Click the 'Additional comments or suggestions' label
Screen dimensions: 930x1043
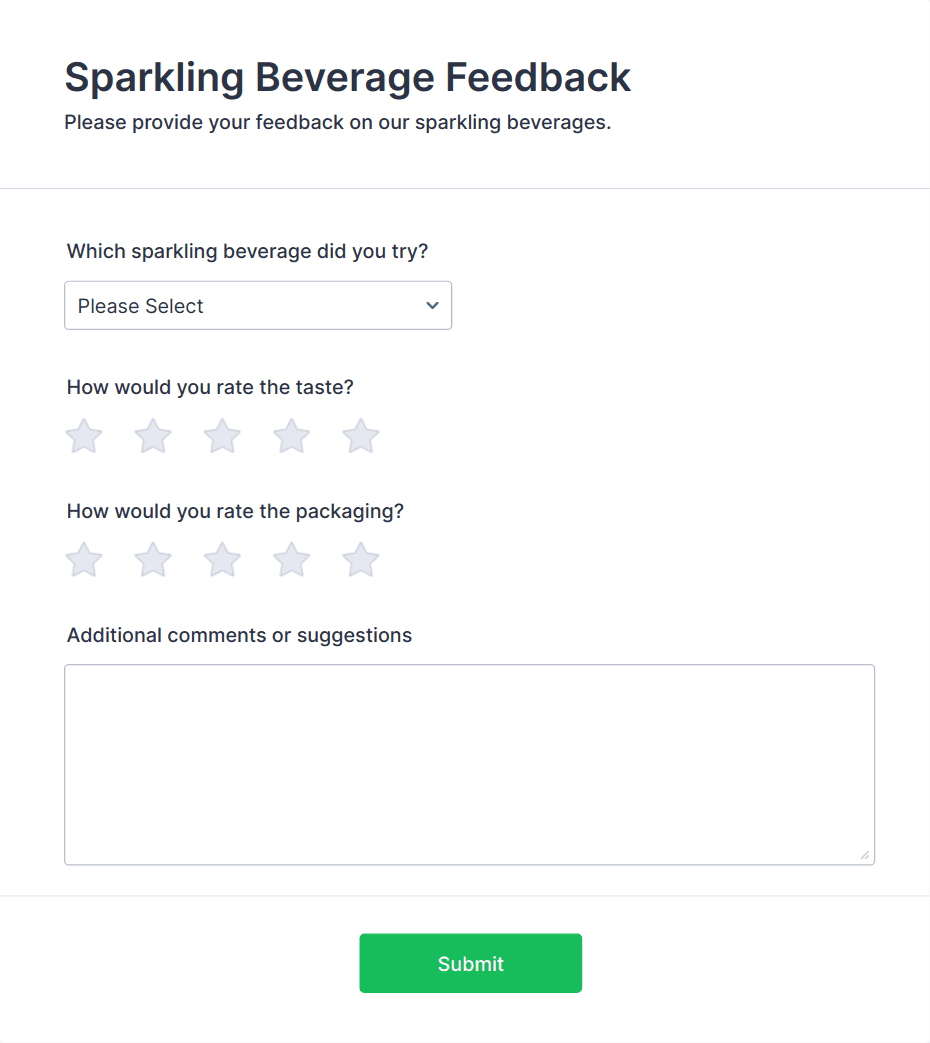(x=239, y=635)
